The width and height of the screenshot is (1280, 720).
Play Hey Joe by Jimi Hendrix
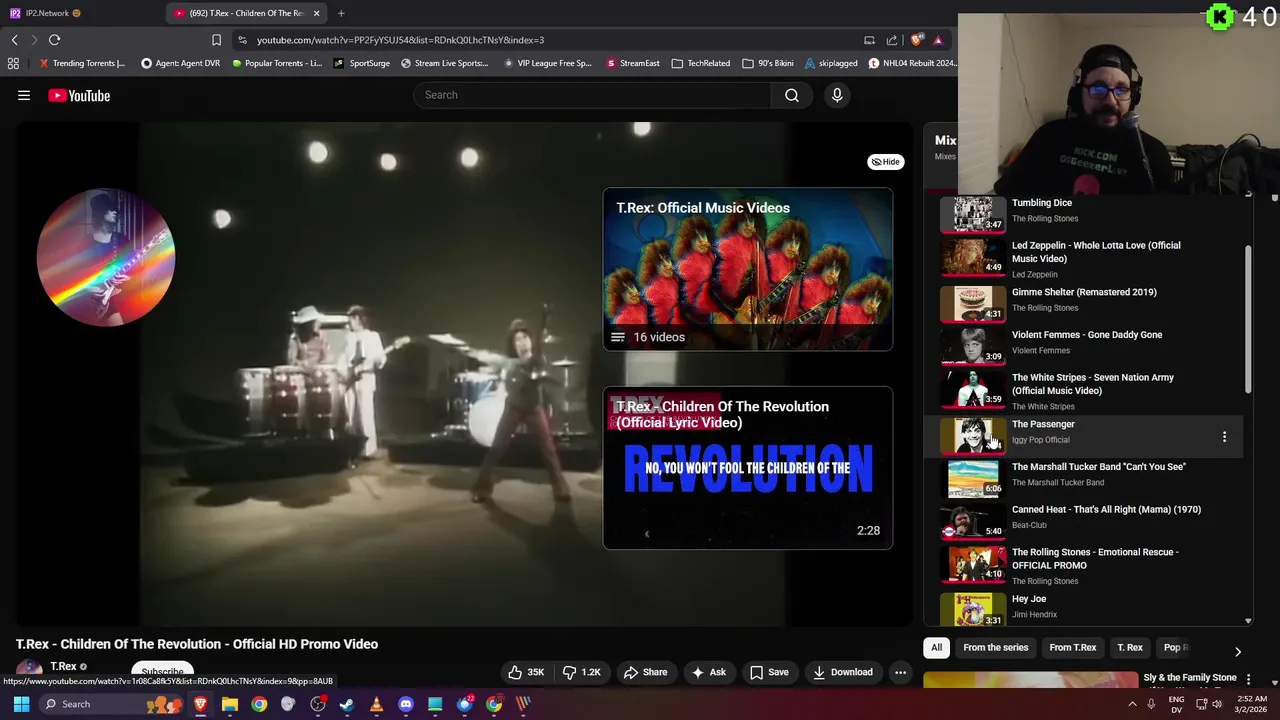pyautogui.click(x=1085, y=607)
